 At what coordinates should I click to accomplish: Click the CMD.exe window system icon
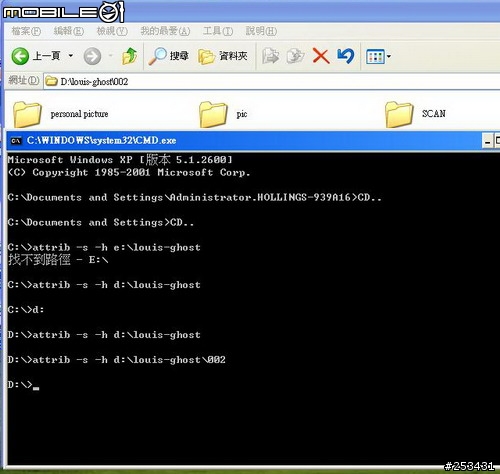point(16,141)
